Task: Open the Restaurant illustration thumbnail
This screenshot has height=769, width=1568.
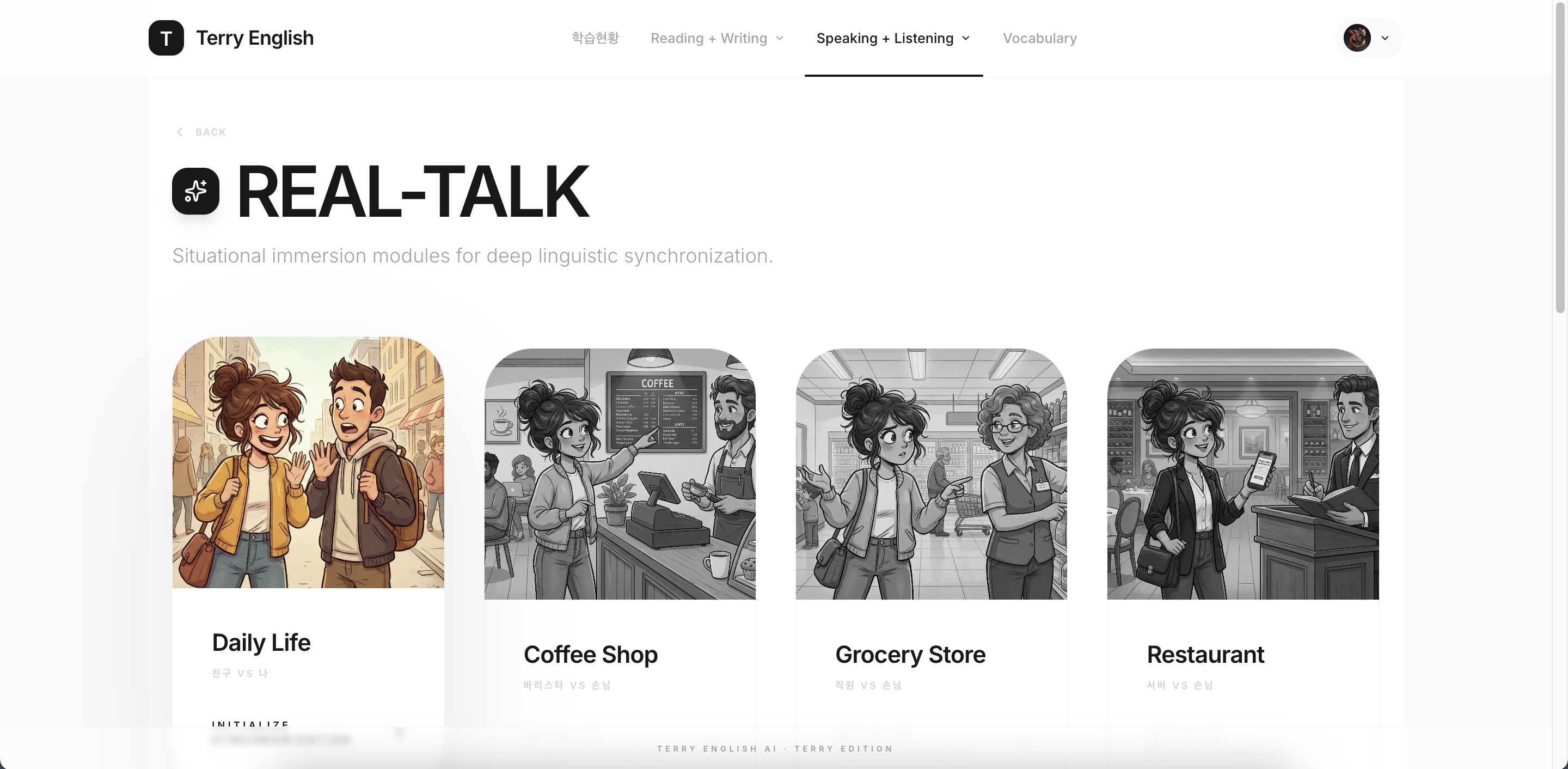Action: (x=1242, y=474)
